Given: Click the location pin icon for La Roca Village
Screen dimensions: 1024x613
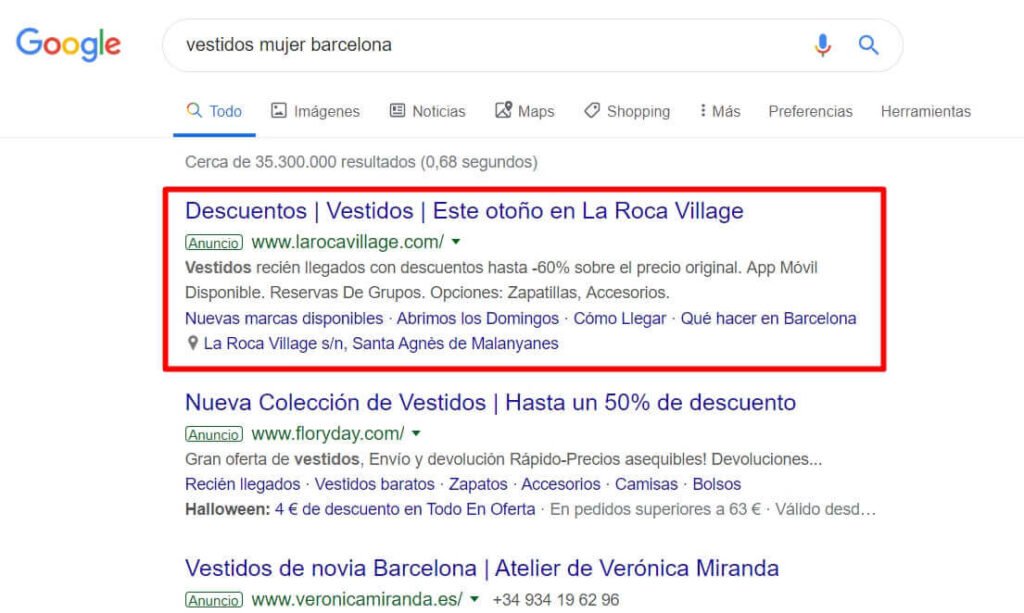Looking at the screenshot, I should click(x=193, y=343).
